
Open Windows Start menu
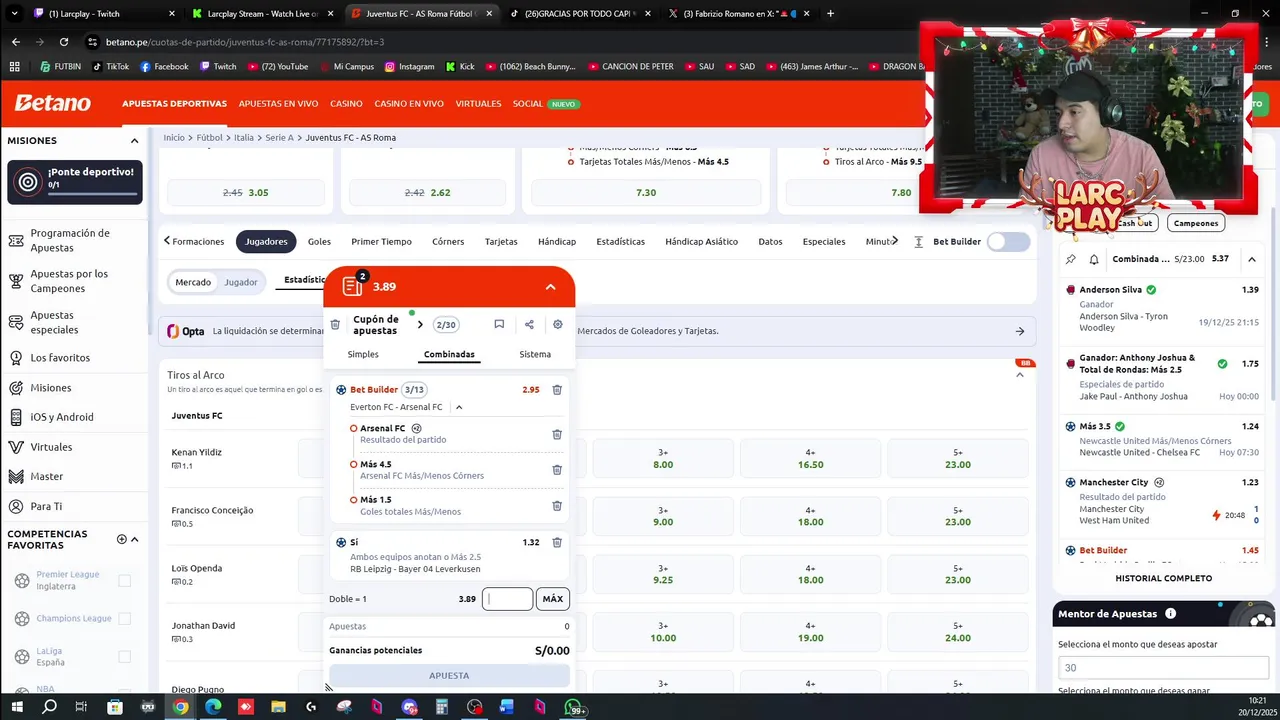pos(17,707)
